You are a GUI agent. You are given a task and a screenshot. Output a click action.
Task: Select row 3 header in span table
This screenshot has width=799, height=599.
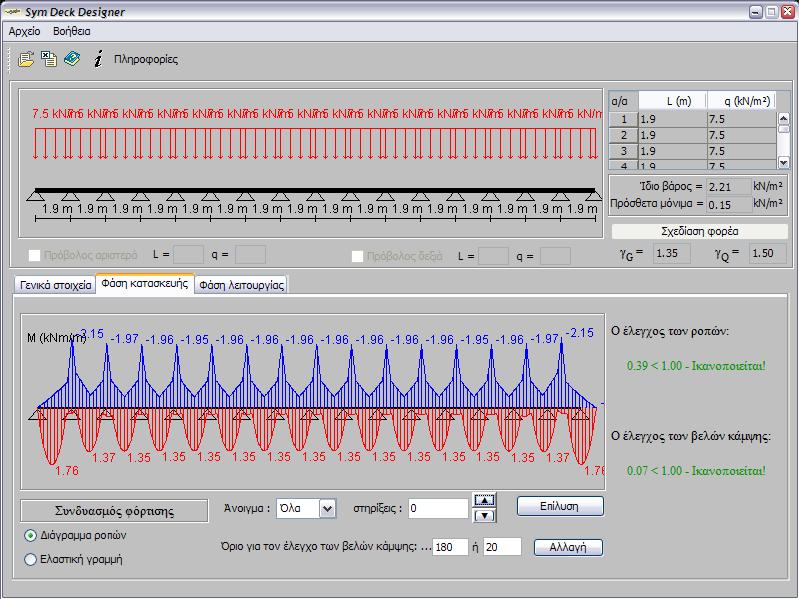click(623, 151)
